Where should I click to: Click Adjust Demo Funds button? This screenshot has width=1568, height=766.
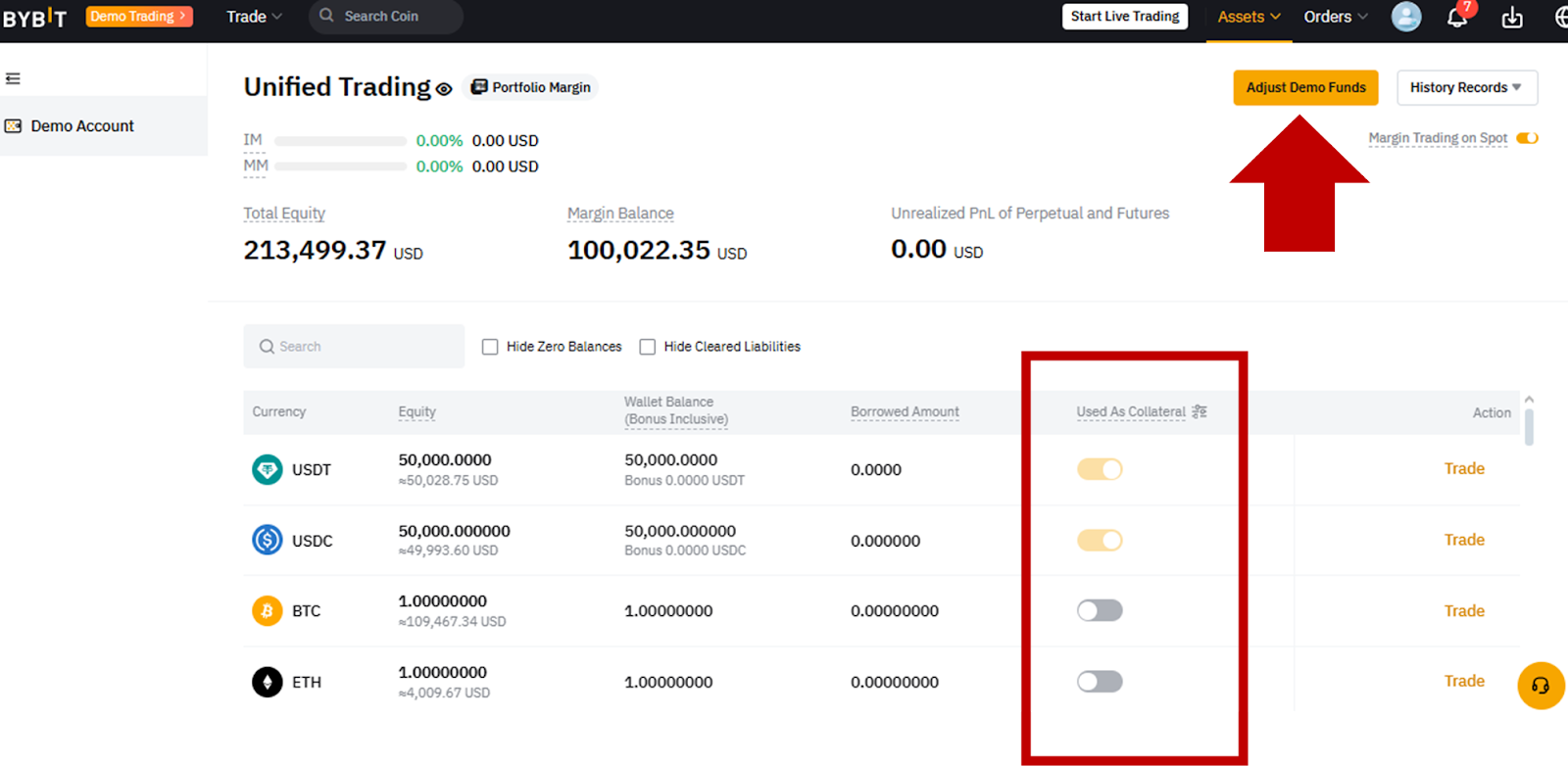click(x=1305, y=87)
